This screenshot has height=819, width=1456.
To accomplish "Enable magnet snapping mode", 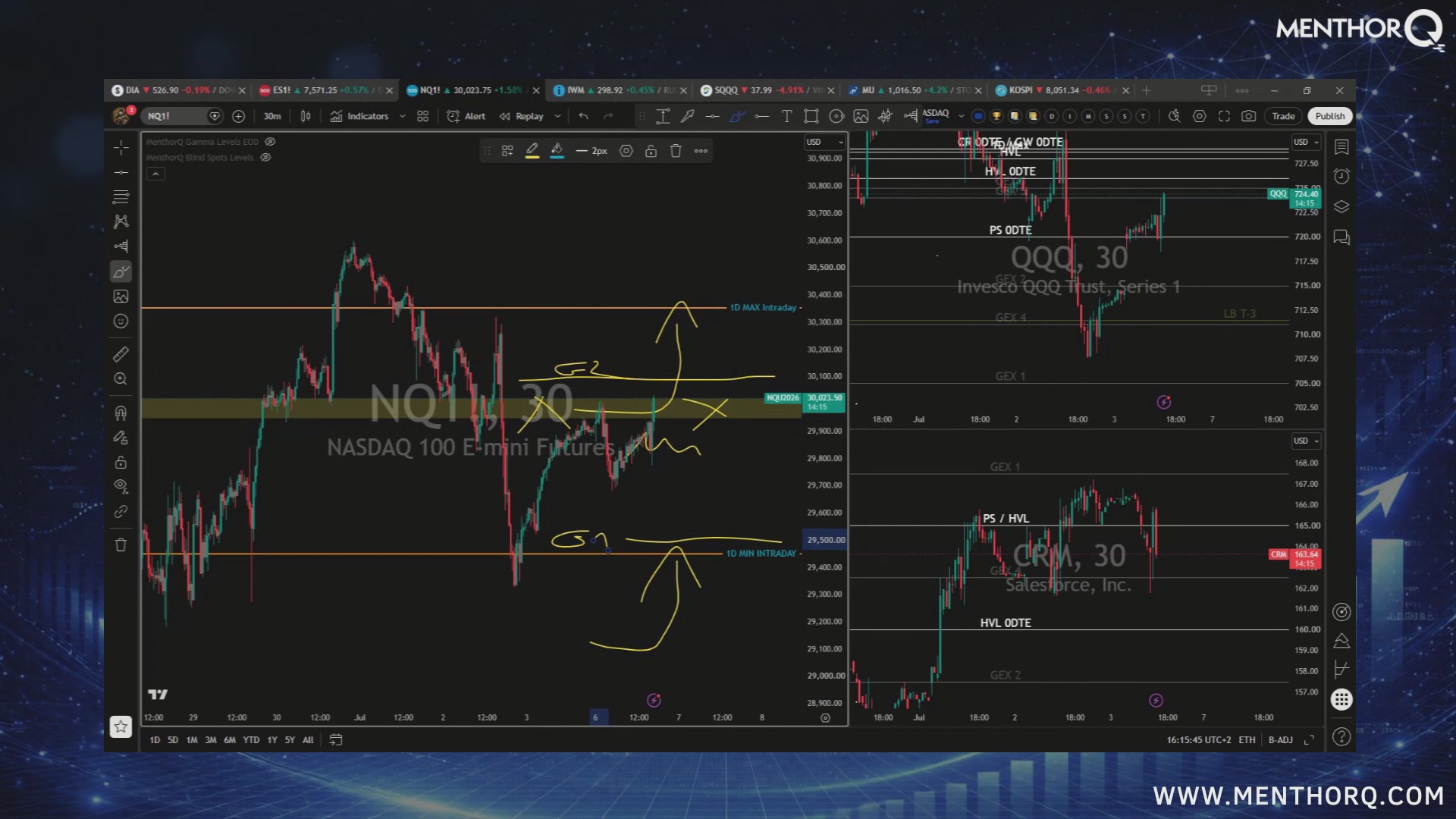I will tap(121, 413).
